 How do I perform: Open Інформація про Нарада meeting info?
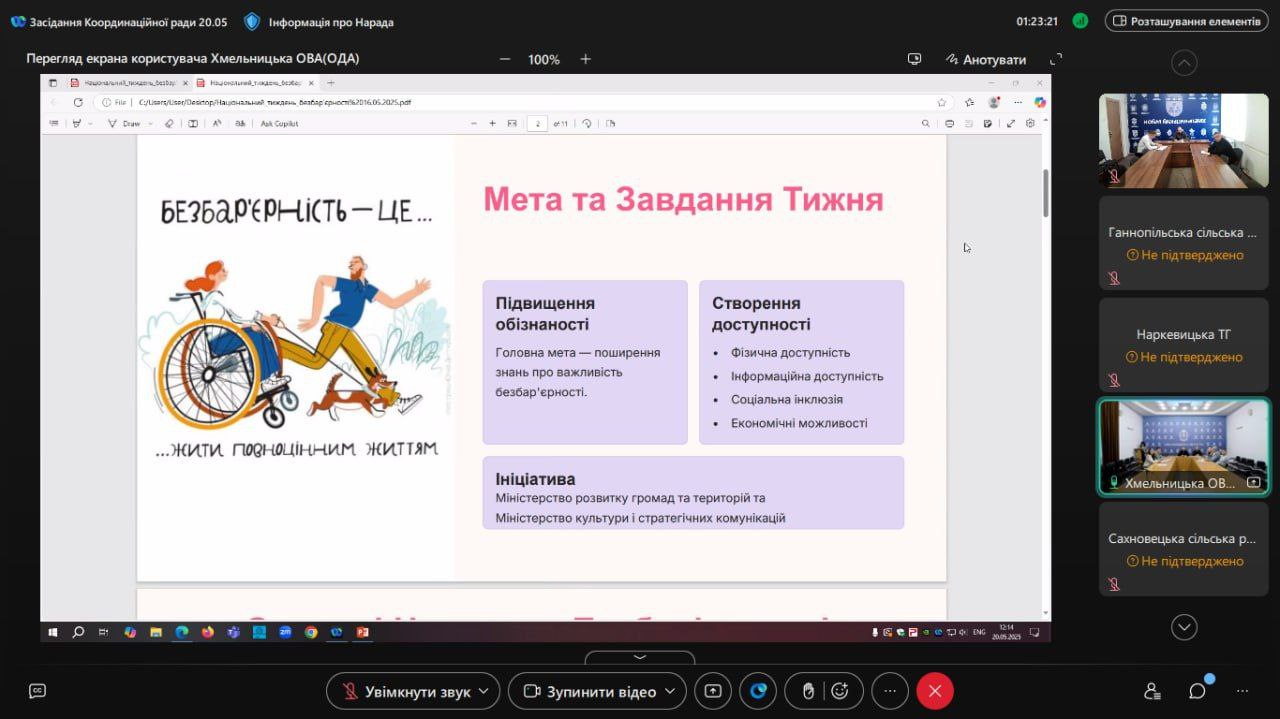pyautogui.click(x=320, y=21)
